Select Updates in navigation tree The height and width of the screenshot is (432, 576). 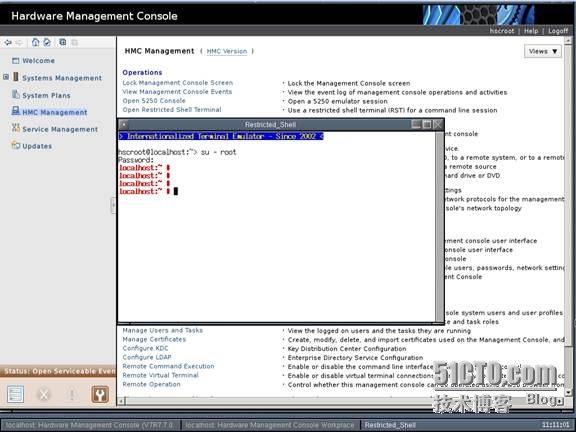tap(37, 146)
